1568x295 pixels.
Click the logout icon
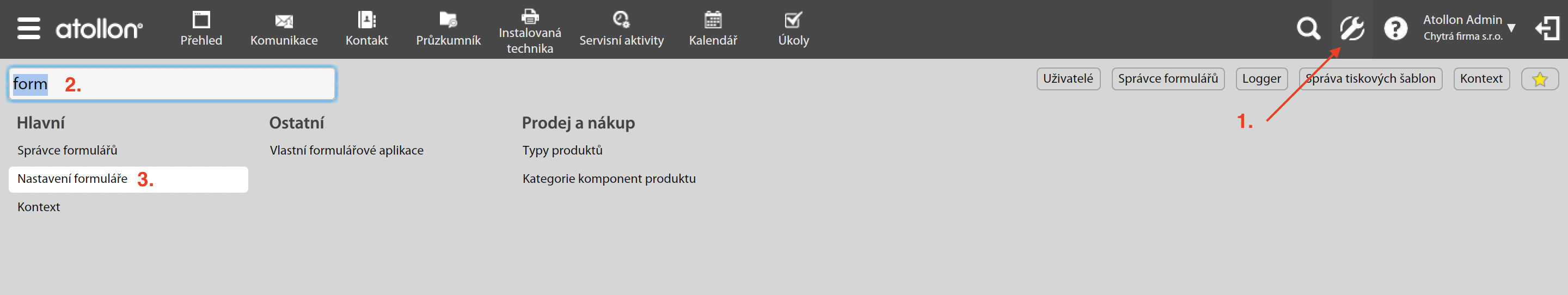tap(1546, 29)
